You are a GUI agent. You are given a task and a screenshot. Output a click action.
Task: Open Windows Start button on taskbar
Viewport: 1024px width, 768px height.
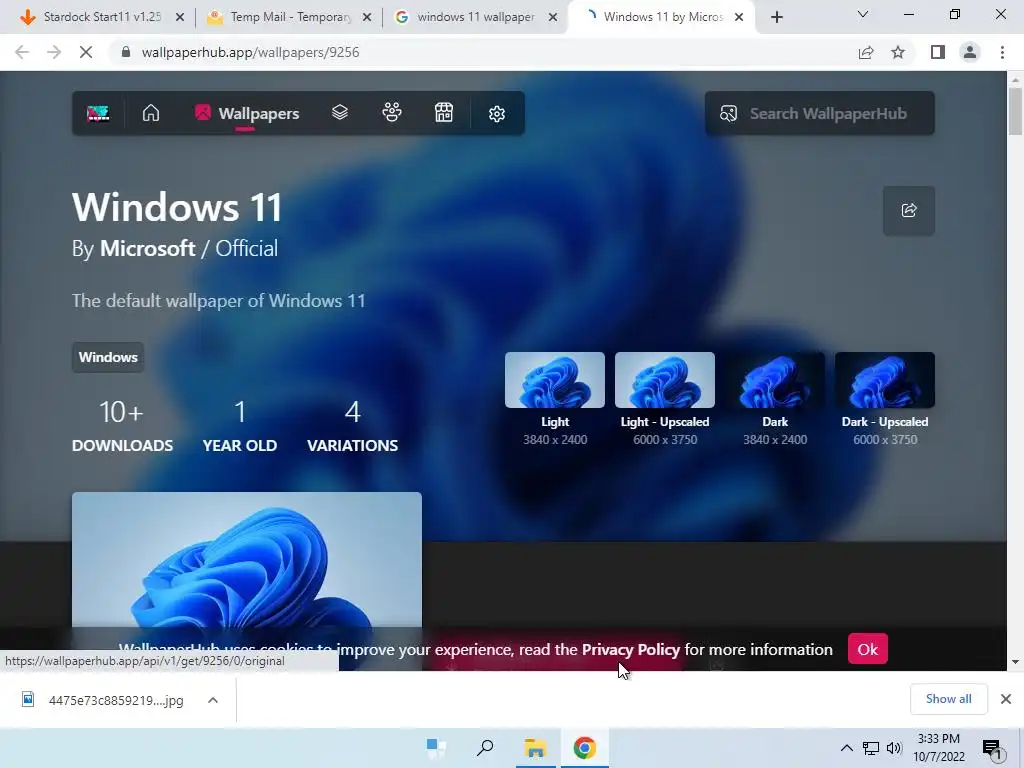tap(436, 748)
